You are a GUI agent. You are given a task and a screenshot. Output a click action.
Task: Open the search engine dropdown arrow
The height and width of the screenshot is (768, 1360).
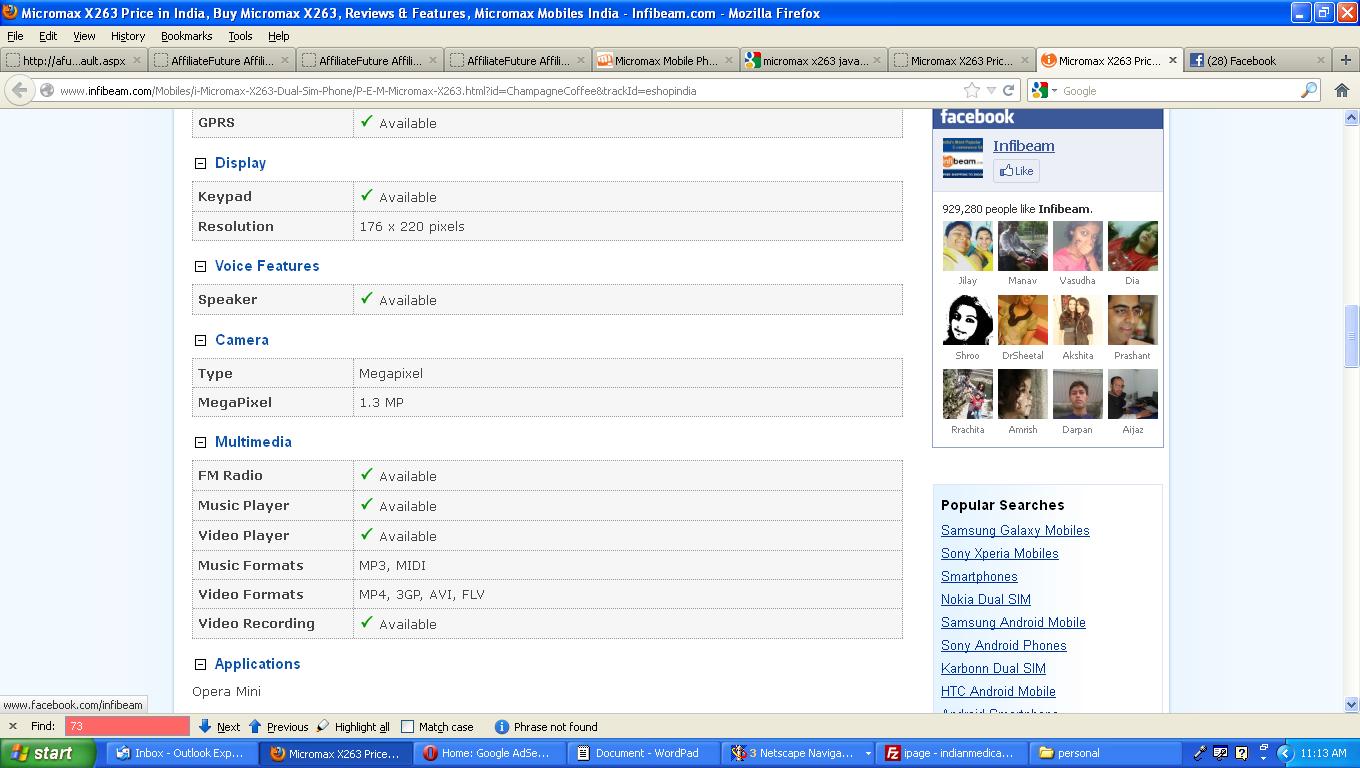(1054, 91)
